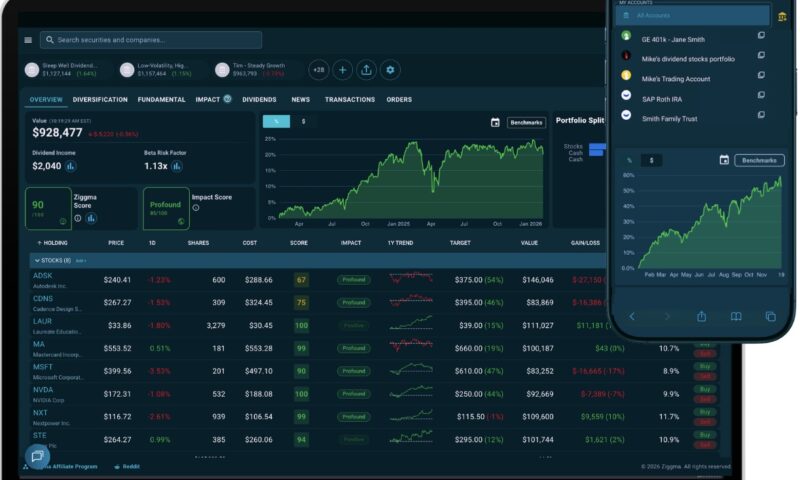Open the hamburger menu beside the search bar
Image resolution: width=800 pixels, height=480 pixels.
point(28,40)
